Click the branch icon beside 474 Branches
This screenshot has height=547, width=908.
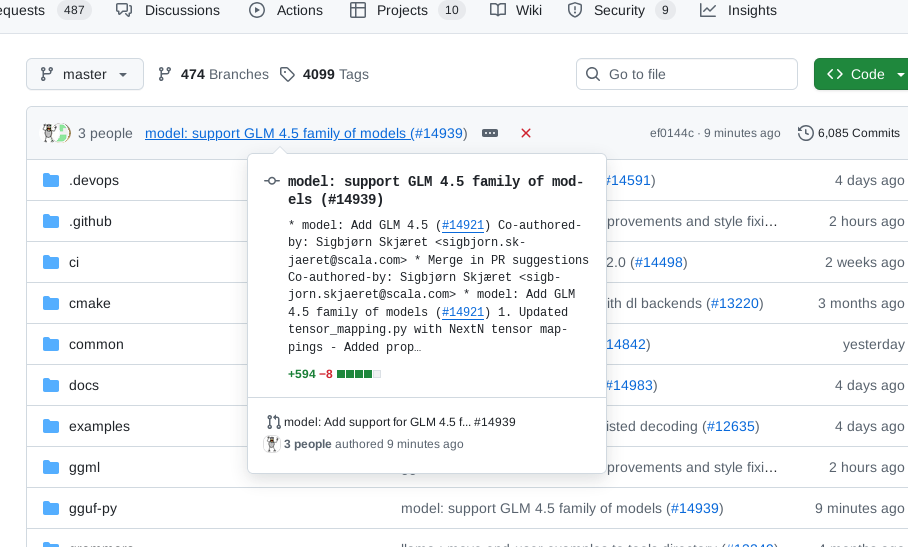click(164, 74)
